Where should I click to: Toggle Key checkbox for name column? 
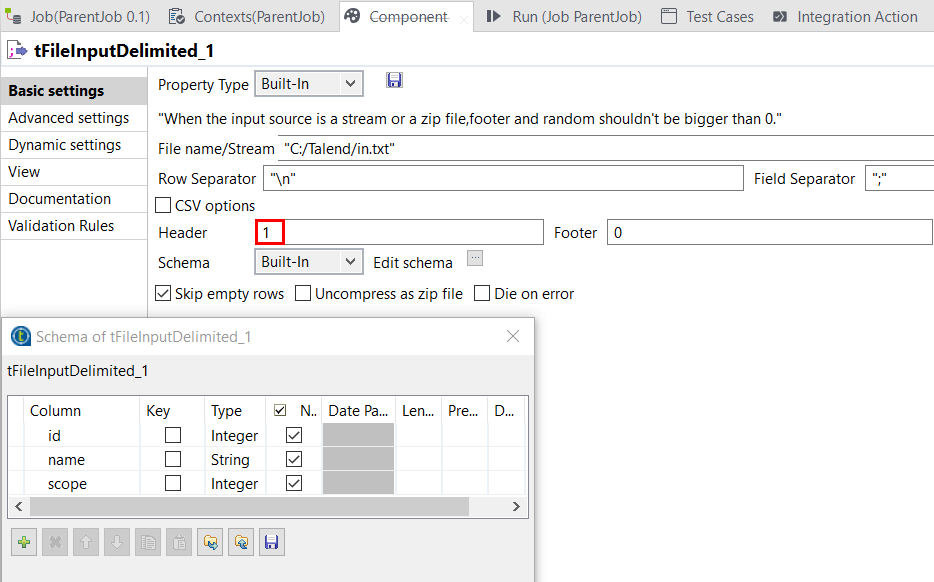(173, 459)
